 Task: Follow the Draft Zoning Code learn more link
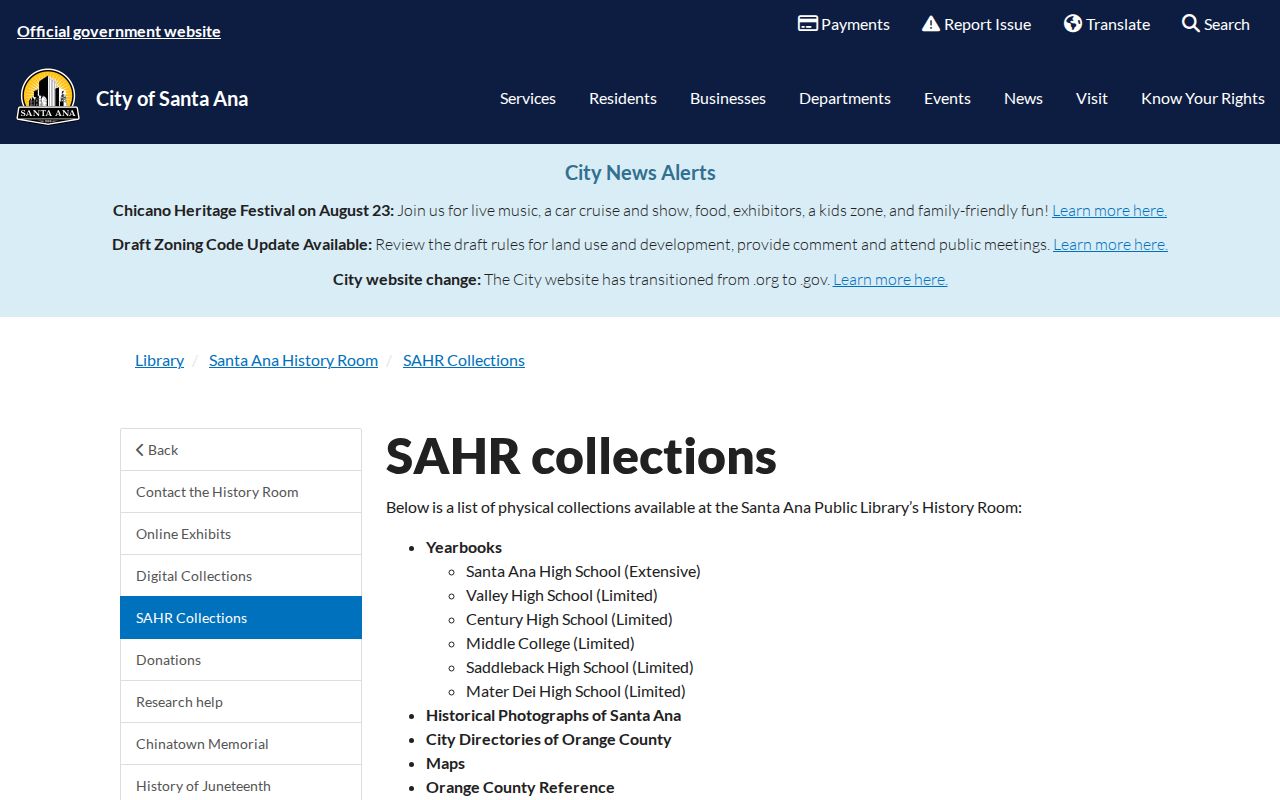click(x=1110, y=244)
